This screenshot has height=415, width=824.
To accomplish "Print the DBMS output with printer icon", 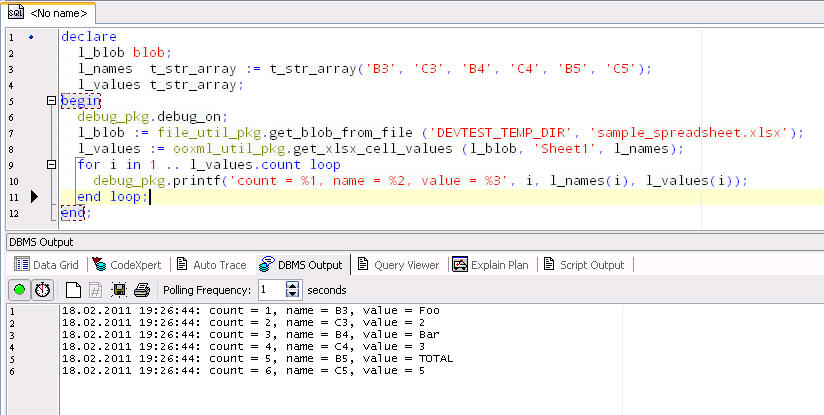I will (142, 290).
